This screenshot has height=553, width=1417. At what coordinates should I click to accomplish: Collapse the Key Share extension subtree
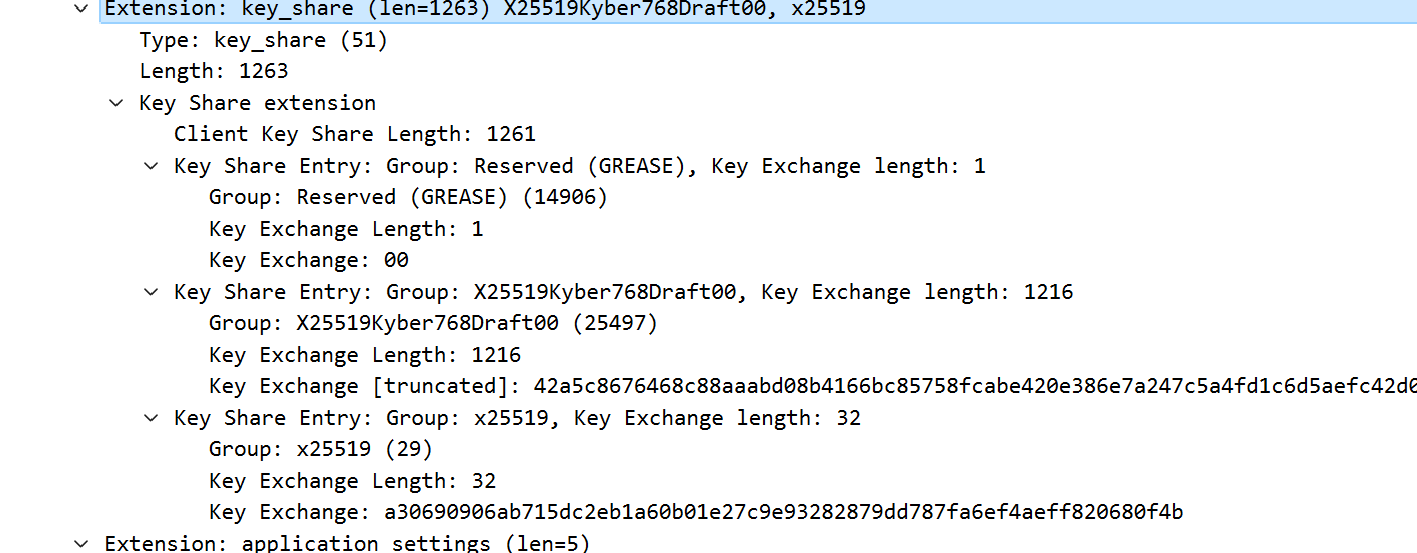(x=117, y=103)
